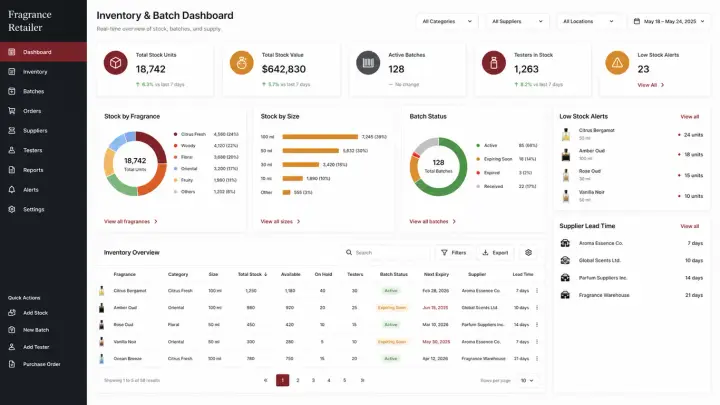The height and width of the screenshot is (405, 720).
Task: Click the Fragrance Warehouse supplier icon
Action: pos(565,295)
